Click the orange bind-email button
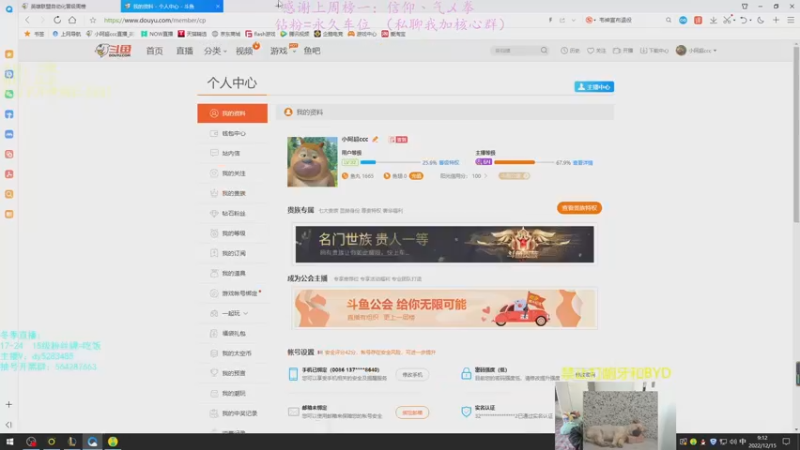The height and width of the screenshot is (450, 800). [412, 412]
